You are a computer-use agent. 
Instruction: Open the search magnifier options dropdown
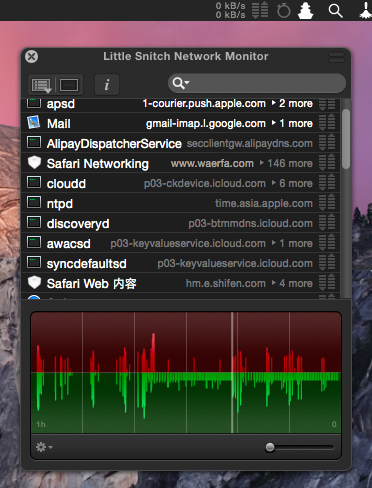click(x=181, y=83)
